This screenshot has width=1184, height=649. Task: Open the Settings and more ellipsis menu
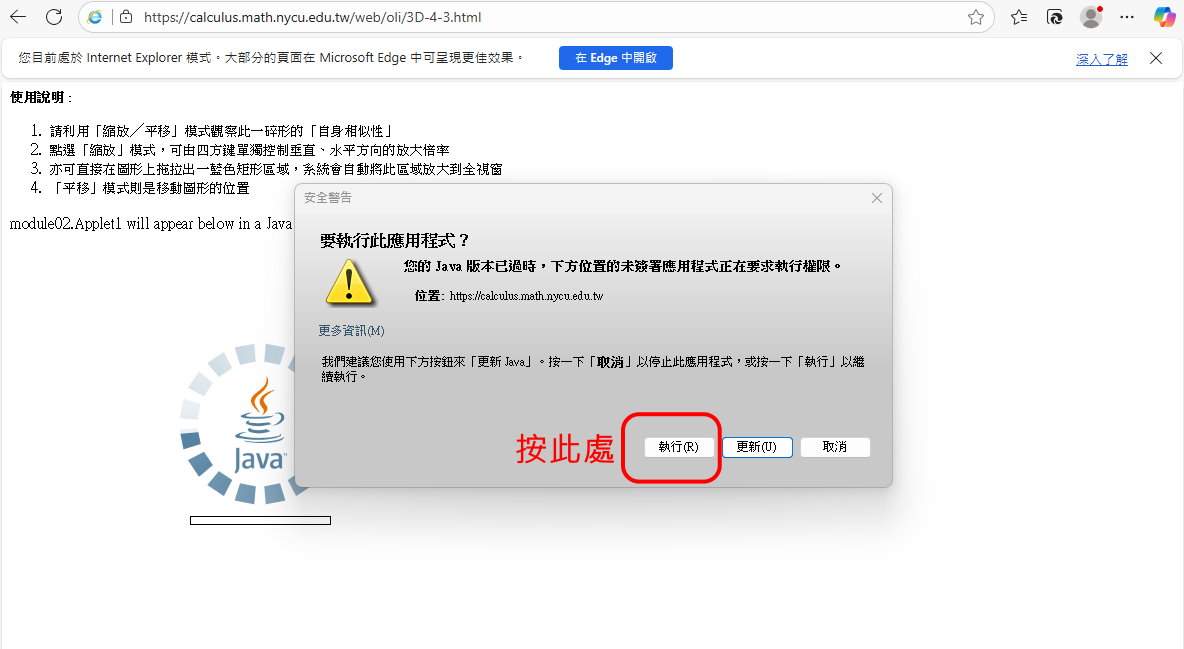tap(1127, 17)
